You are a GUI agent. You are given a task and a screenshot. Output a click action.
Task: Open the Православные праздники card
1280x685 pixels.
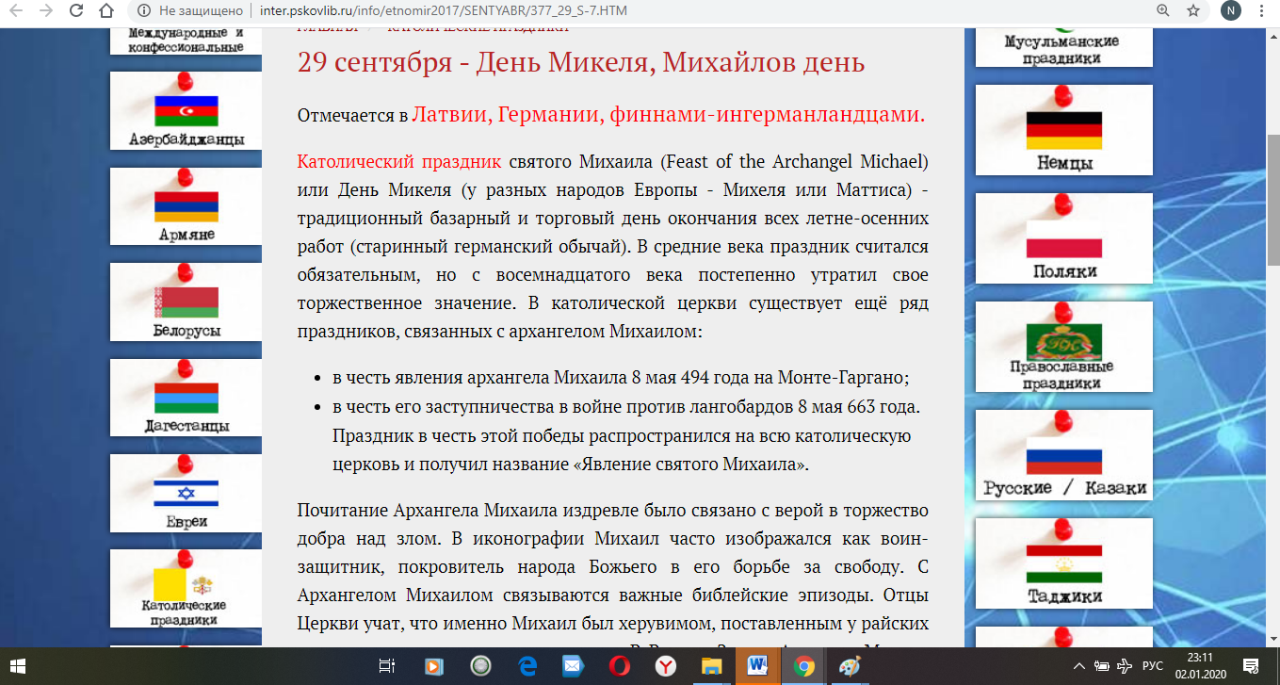pos(1064,347)
